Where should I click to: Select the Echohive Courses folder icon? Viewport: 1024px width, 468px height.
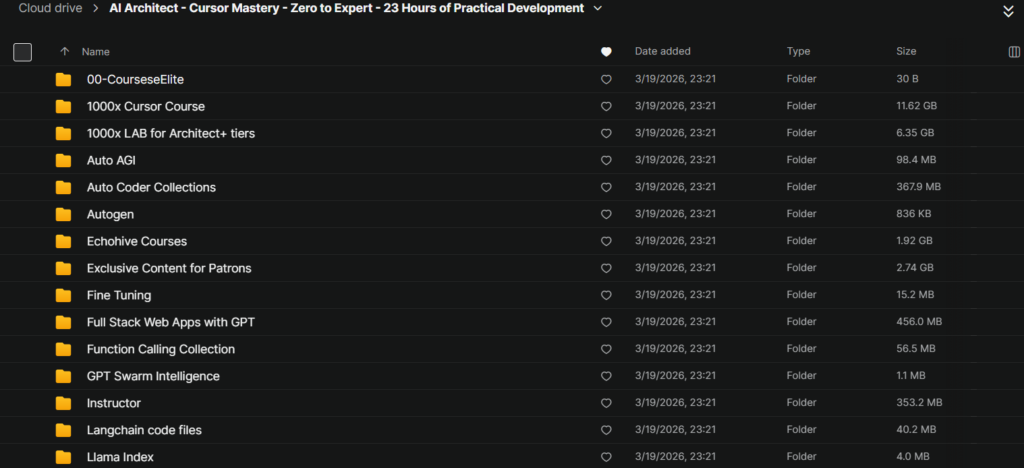[63, 242]
